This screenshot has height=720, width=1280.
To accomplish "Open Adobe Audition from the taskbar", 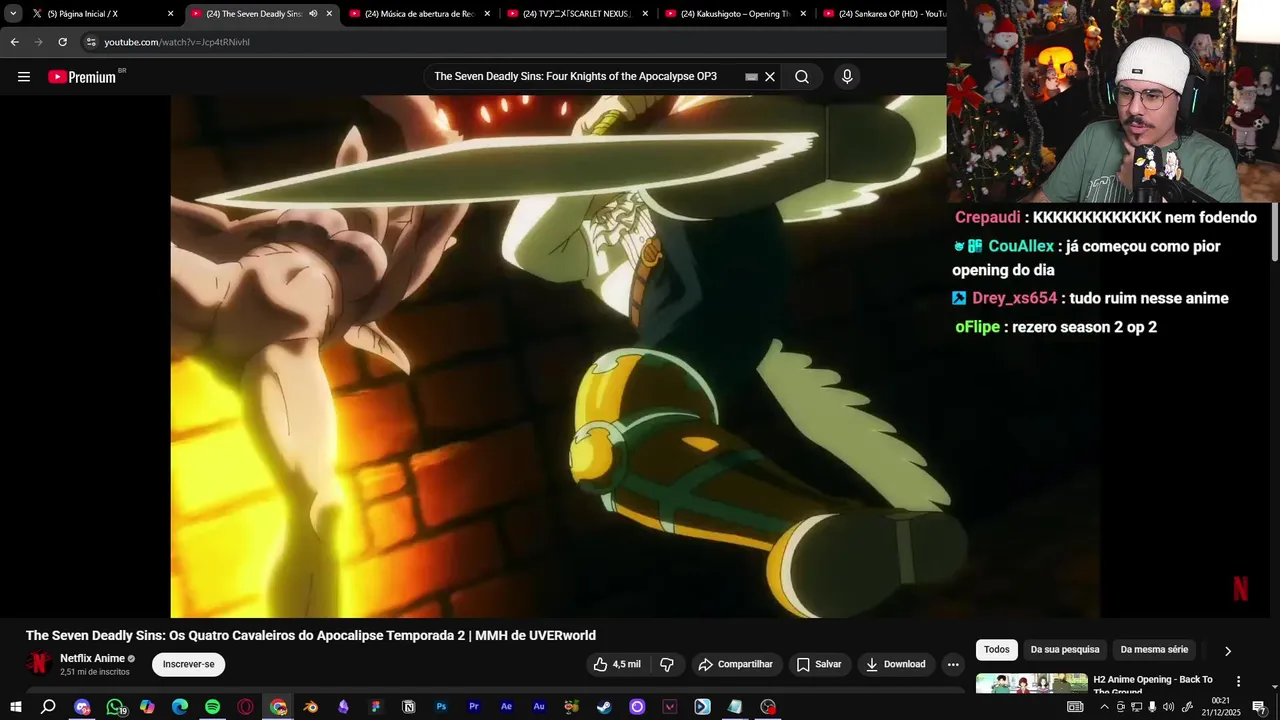I will (539, 707).
